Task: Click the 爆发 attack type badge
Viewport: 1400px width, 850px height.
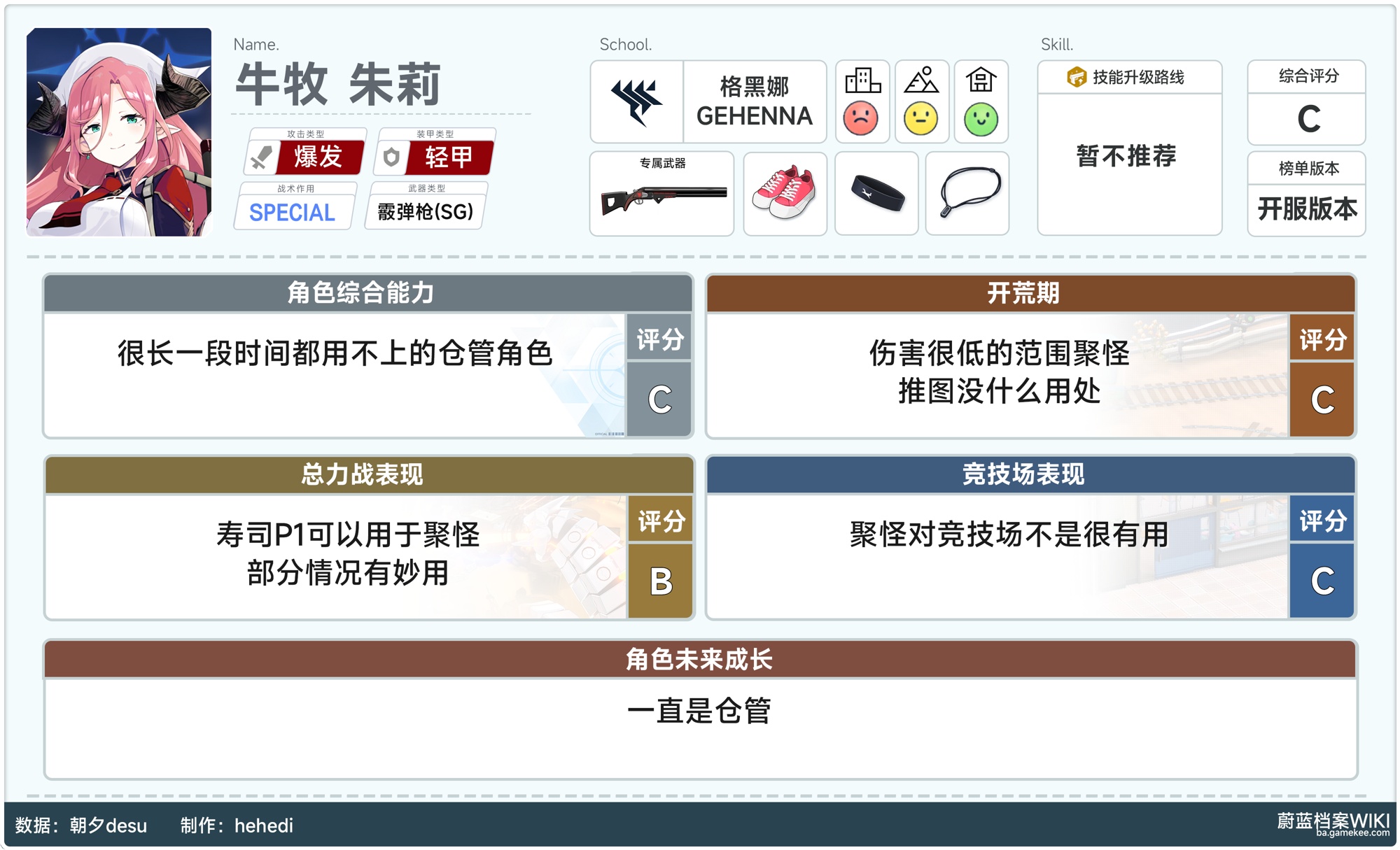Action: (318, 157)
